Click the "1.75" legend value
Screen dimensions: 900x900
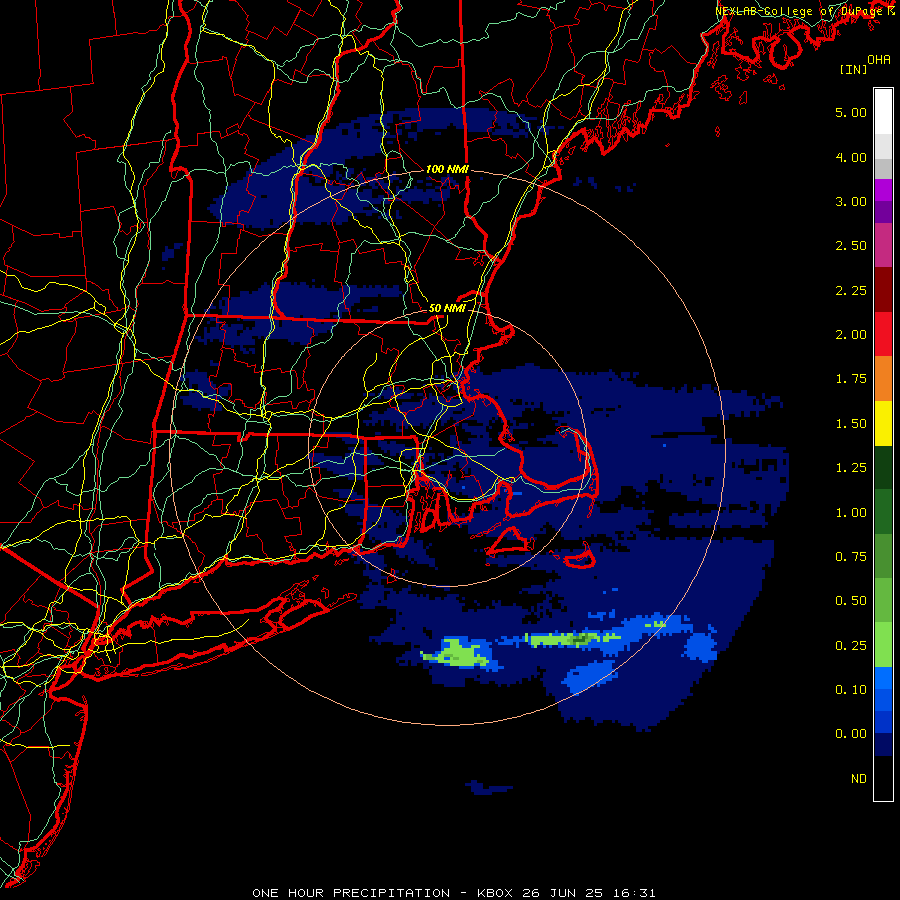pyautogui.click(x=851, y=379)
